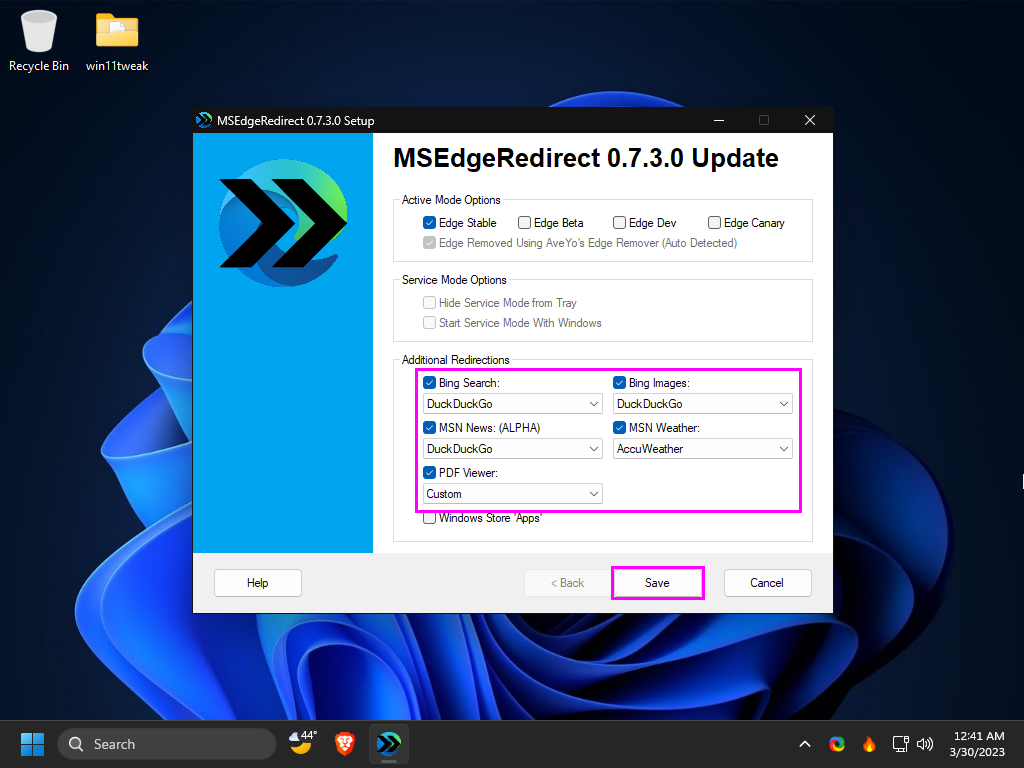Open the weather widget showing 44°
The height and width of the screenshot is (768, 1024).
click(x=303, y=743)
